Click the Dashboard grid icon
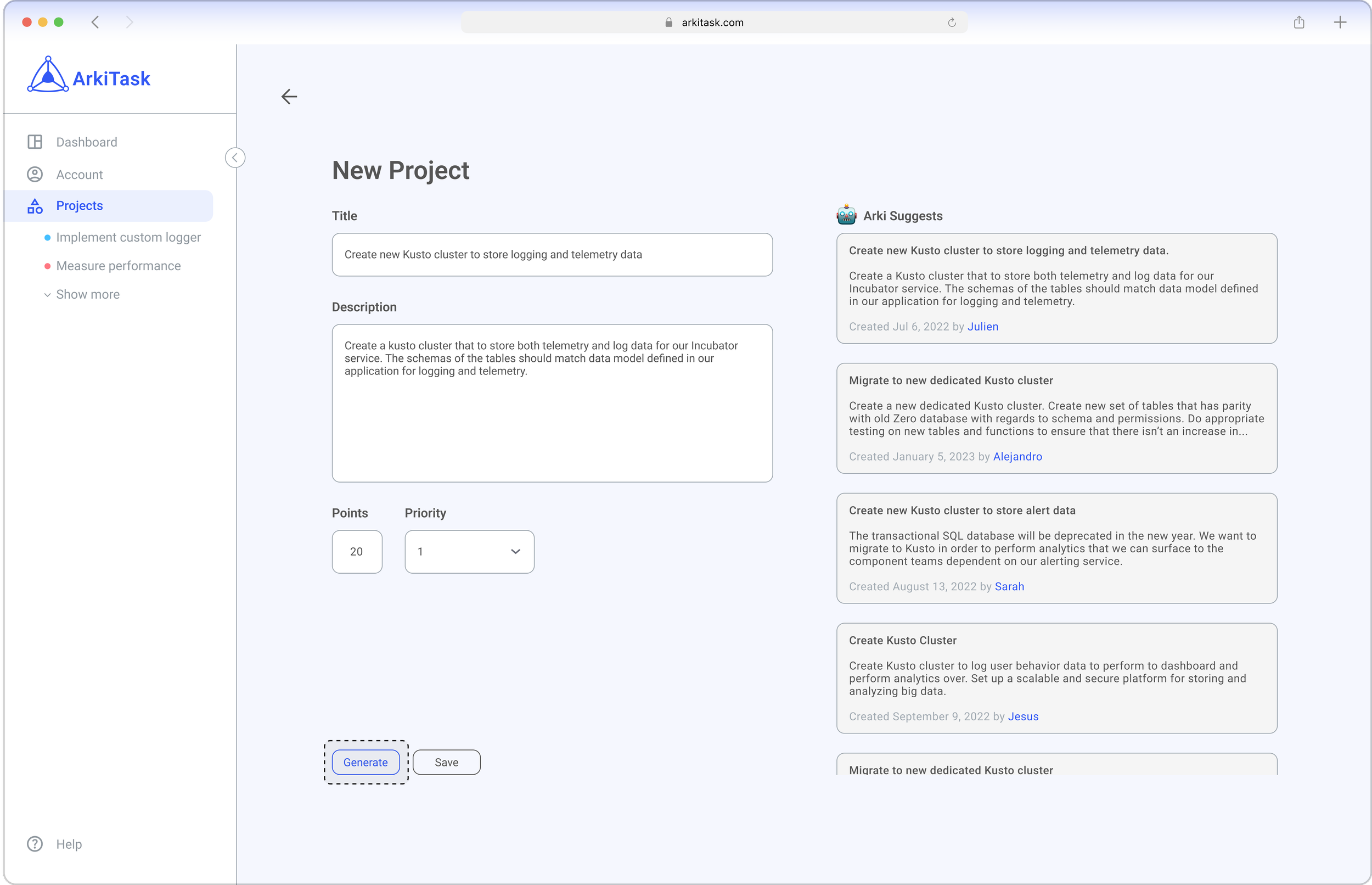Image resolution: width=1372 pixels, height=885 pixels. tap(35, 142)
